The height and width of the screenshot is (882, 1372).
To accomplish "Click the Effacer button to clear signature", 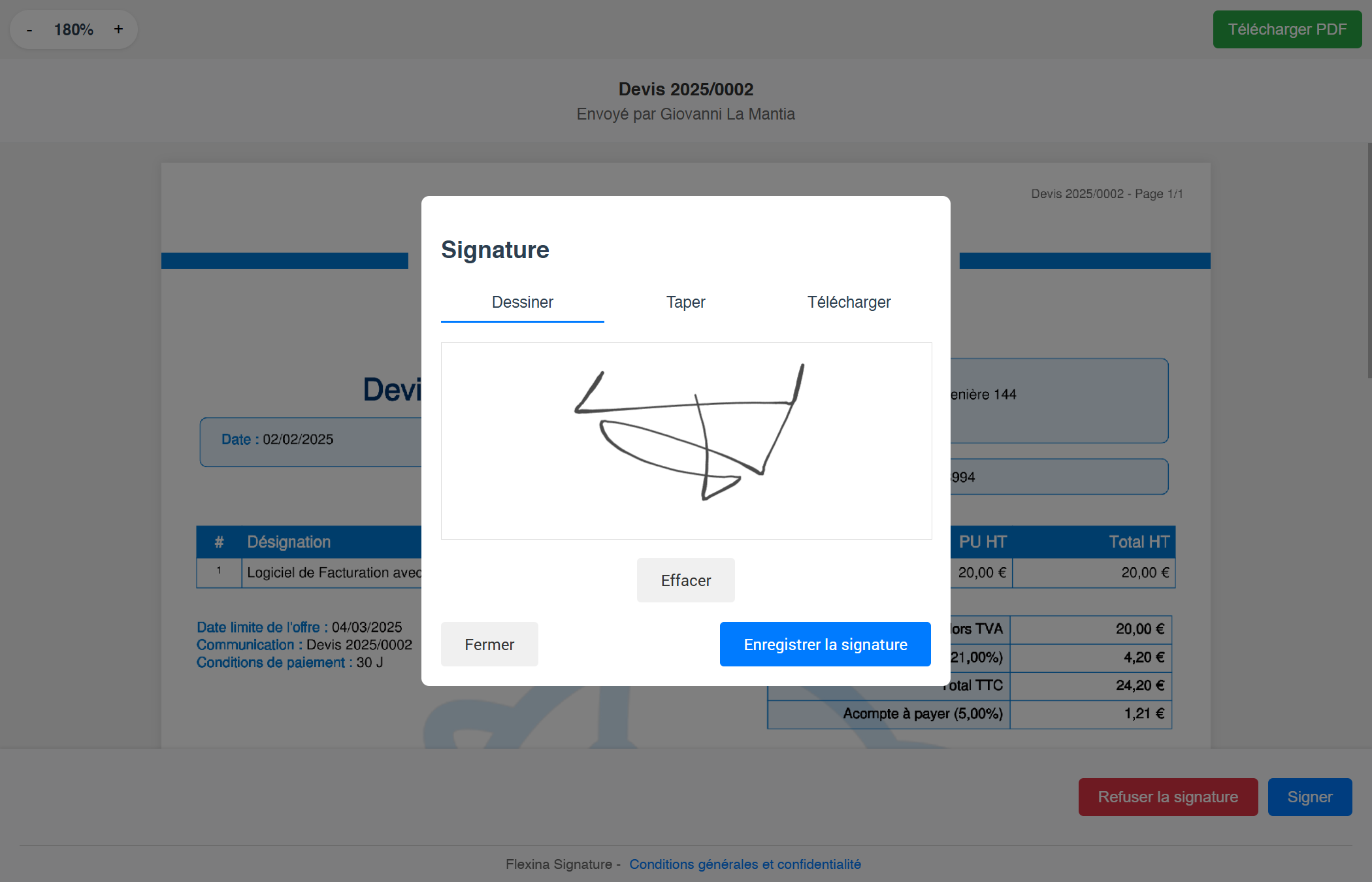I will (x=686, y=579).
